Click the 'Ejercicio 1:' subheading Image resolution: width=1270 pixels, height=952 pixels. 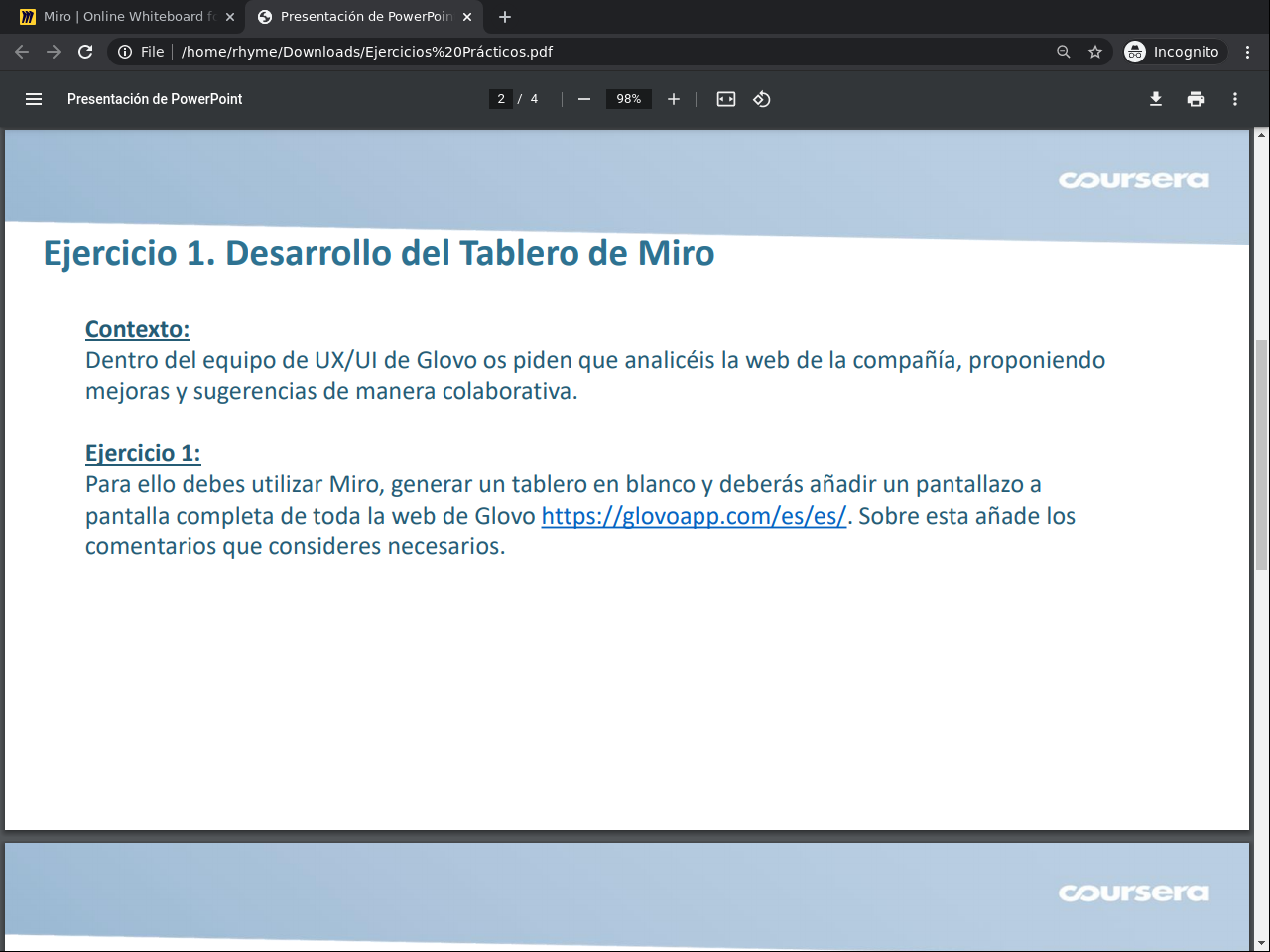[x=143, y=453]
